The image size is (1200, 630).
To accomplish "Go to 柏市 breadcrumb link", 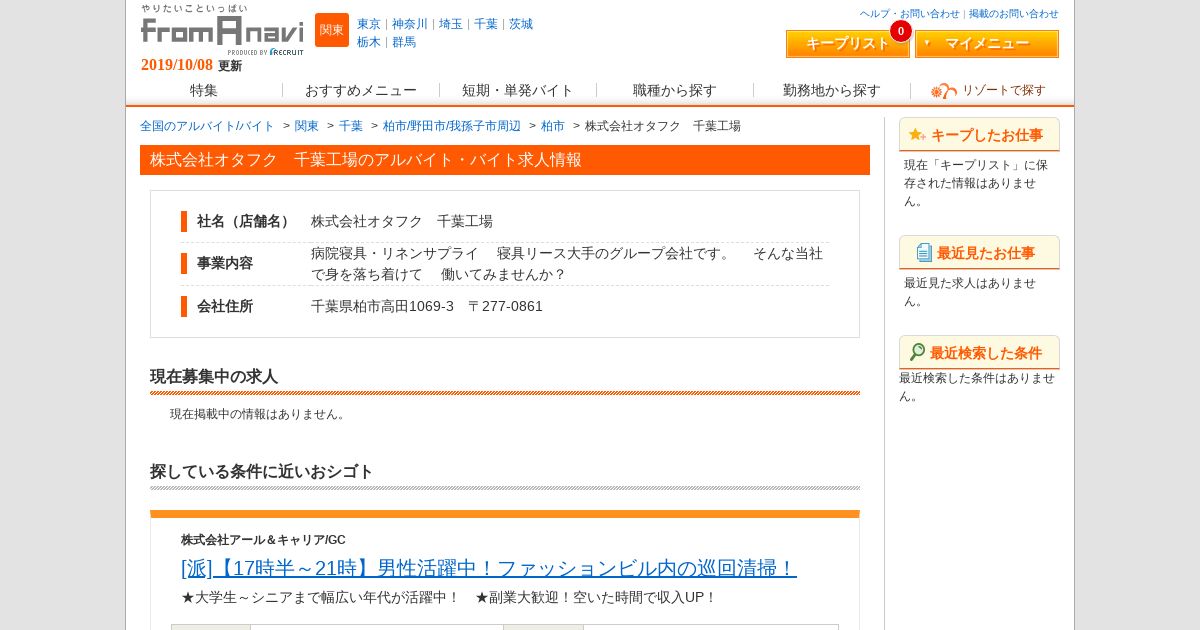I will click(553, 126).
